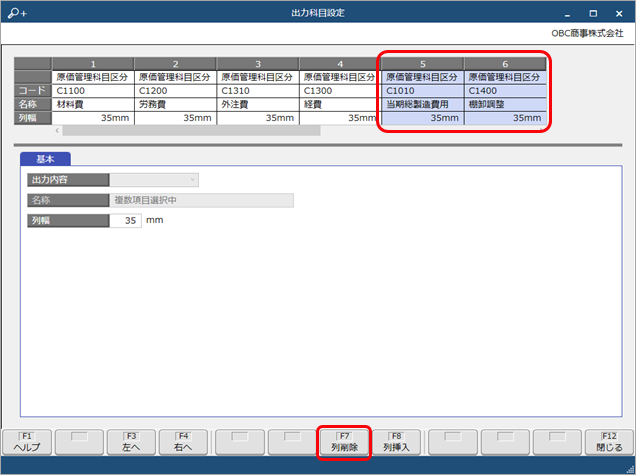
Task: Open the 出力内容 dropdown
Action: pos(154,180)
